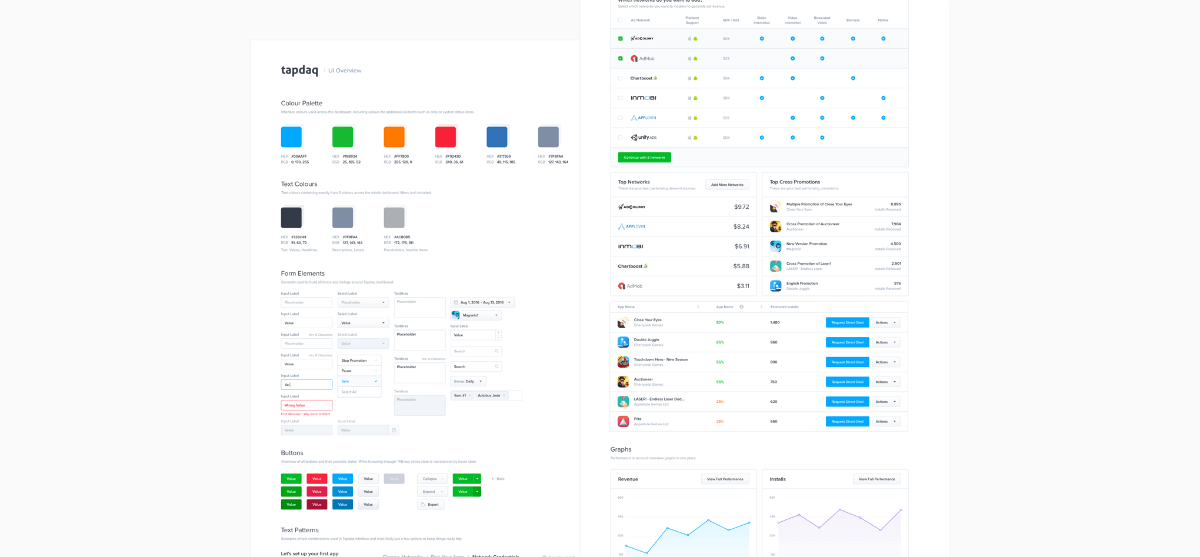This screenshot has width=1200, height=557.
Task: Uncheck the first network checkbox
Action: [620, 39]
